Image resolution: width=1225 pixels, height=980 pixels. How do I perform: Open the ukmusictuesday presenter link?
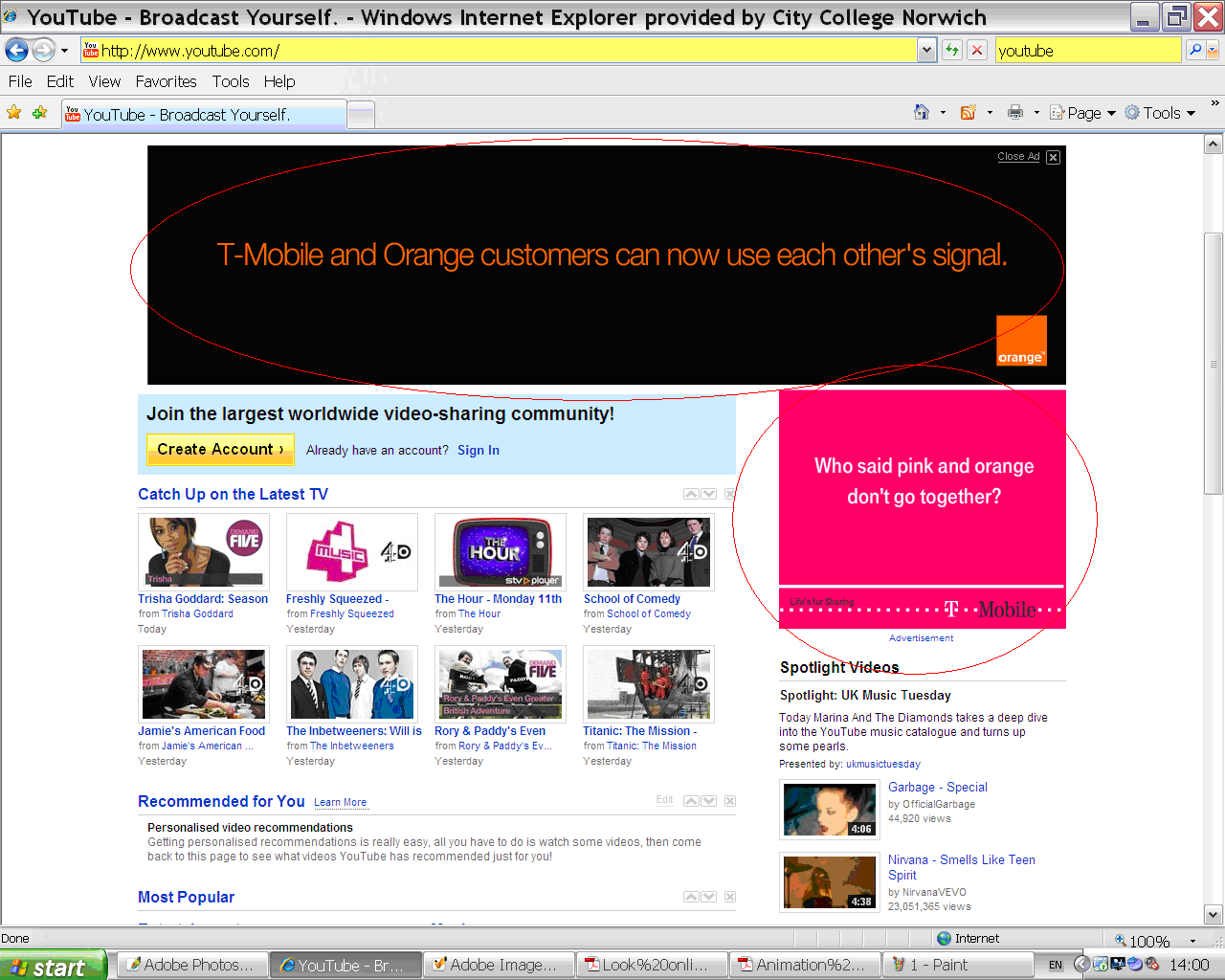point(883,764)
